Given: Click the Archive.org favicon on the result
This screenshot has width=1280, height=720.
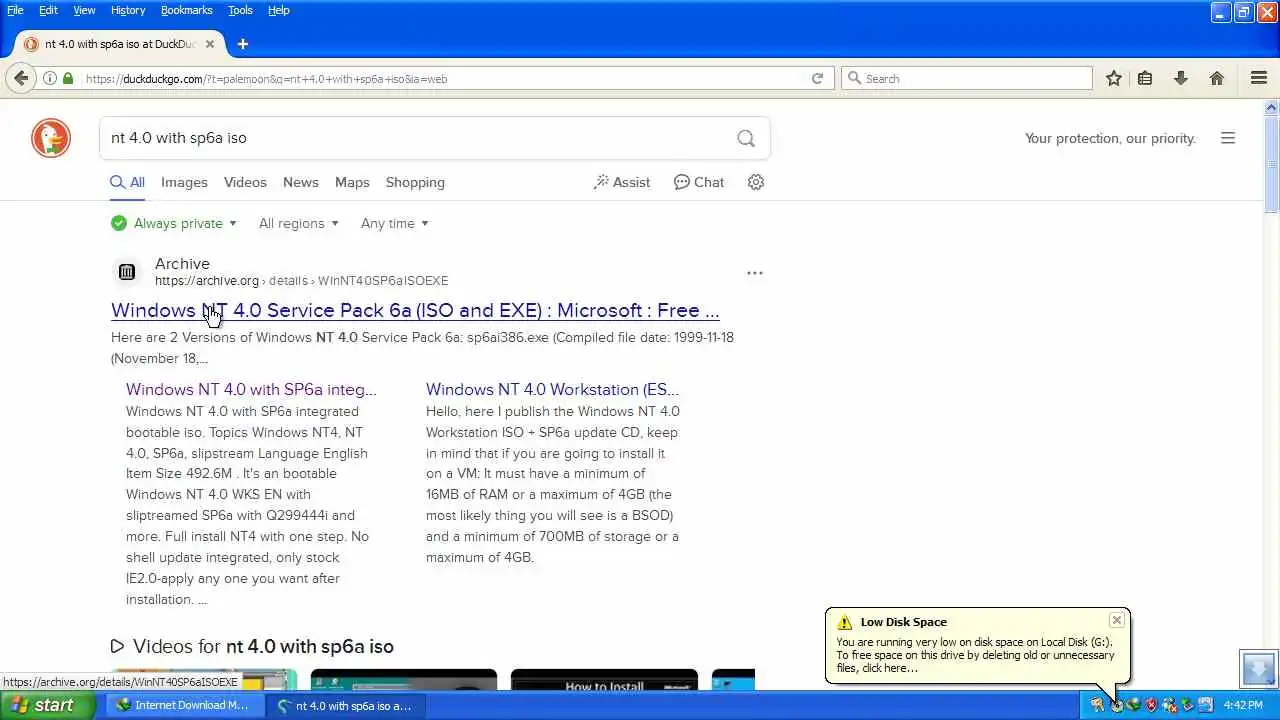Looking at the screenshot, I should point(127,272).
